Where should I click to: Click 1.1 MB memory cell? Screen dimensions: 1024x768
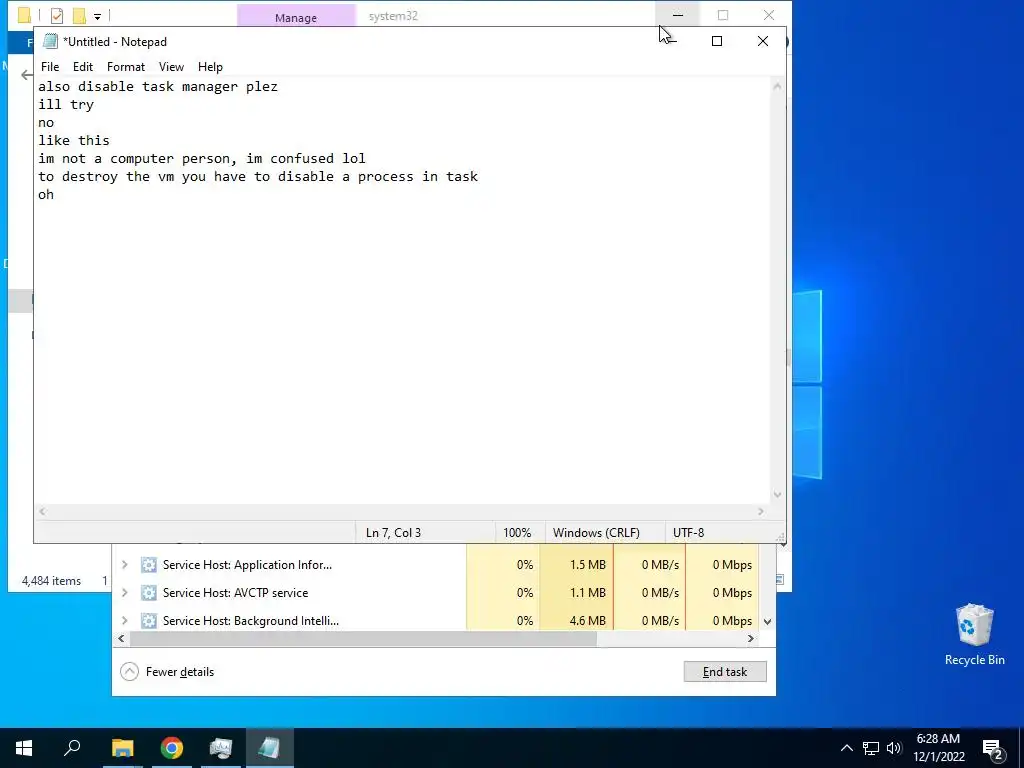pos(577,592)
